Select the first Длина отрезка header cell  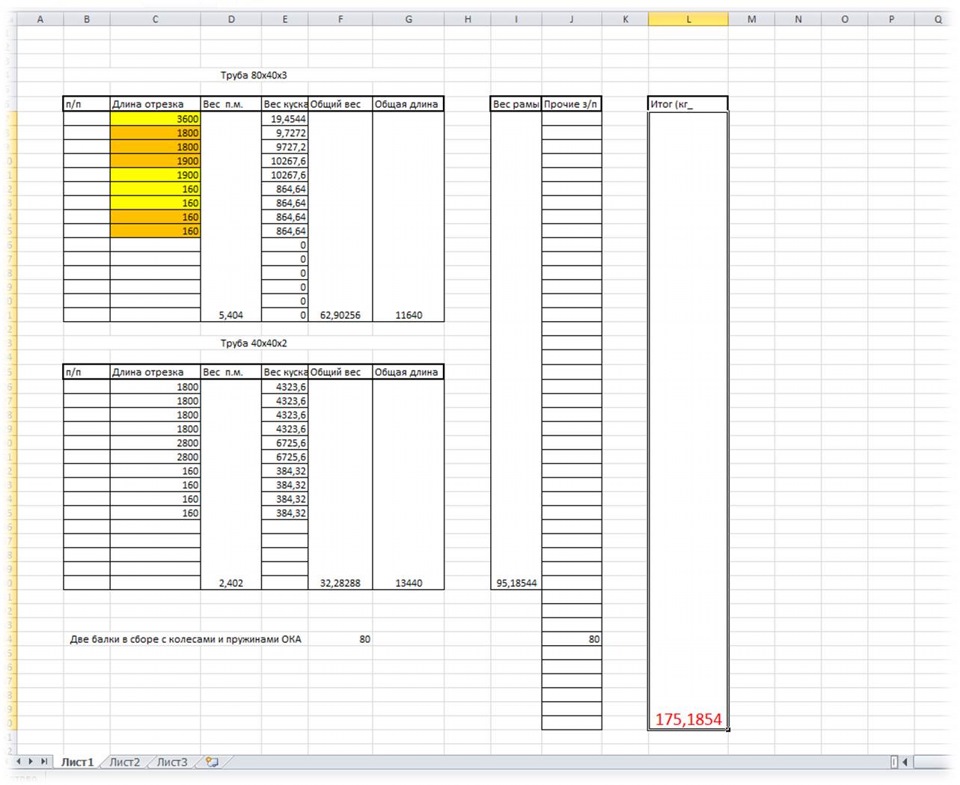(156, 104)
